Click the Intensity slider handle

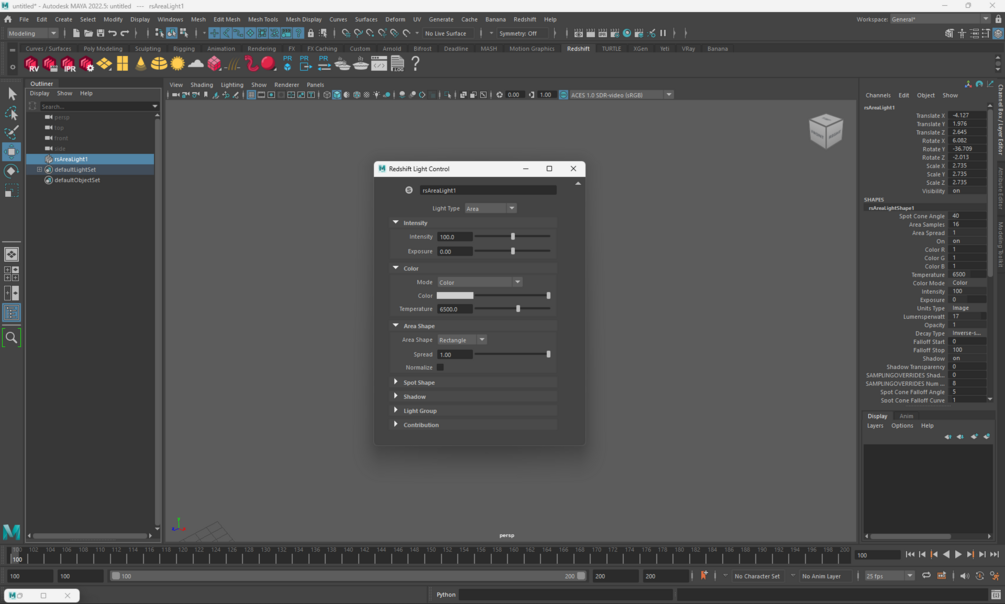click(513, 237)
